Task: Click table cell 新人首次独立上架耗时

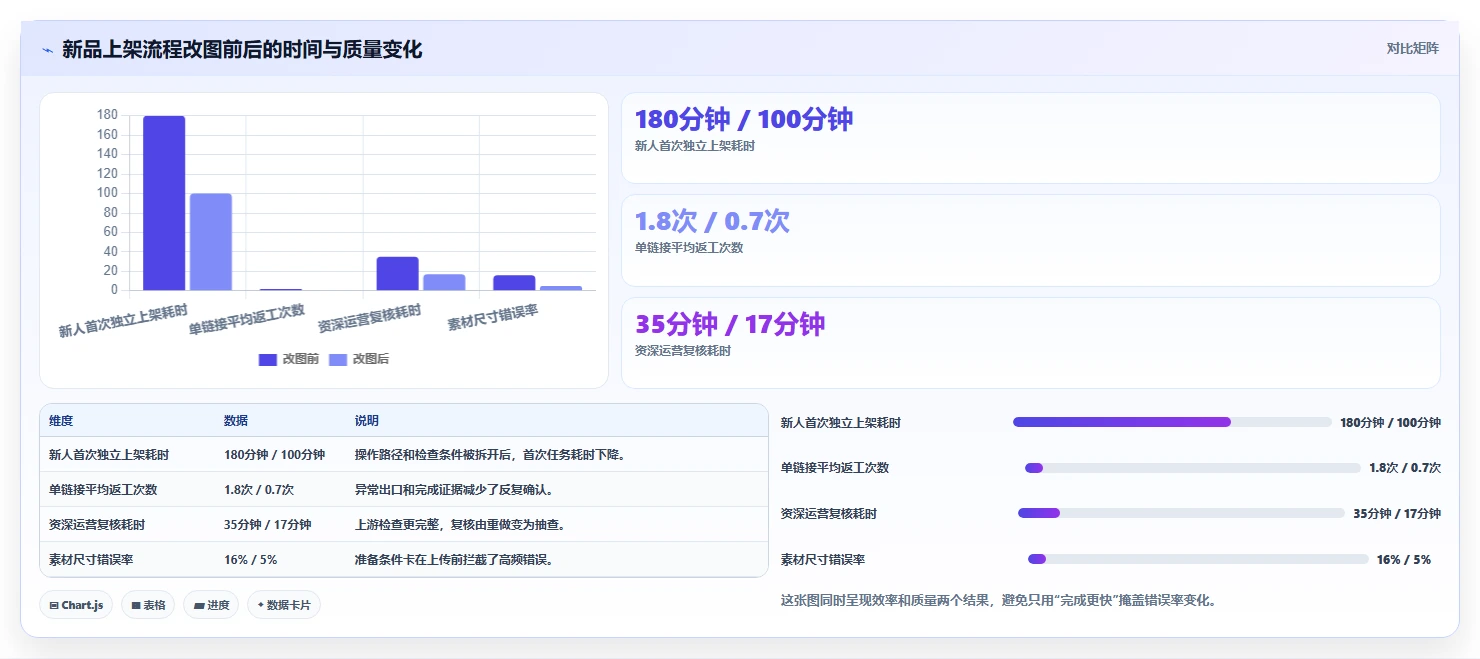Action: point(109,455)
